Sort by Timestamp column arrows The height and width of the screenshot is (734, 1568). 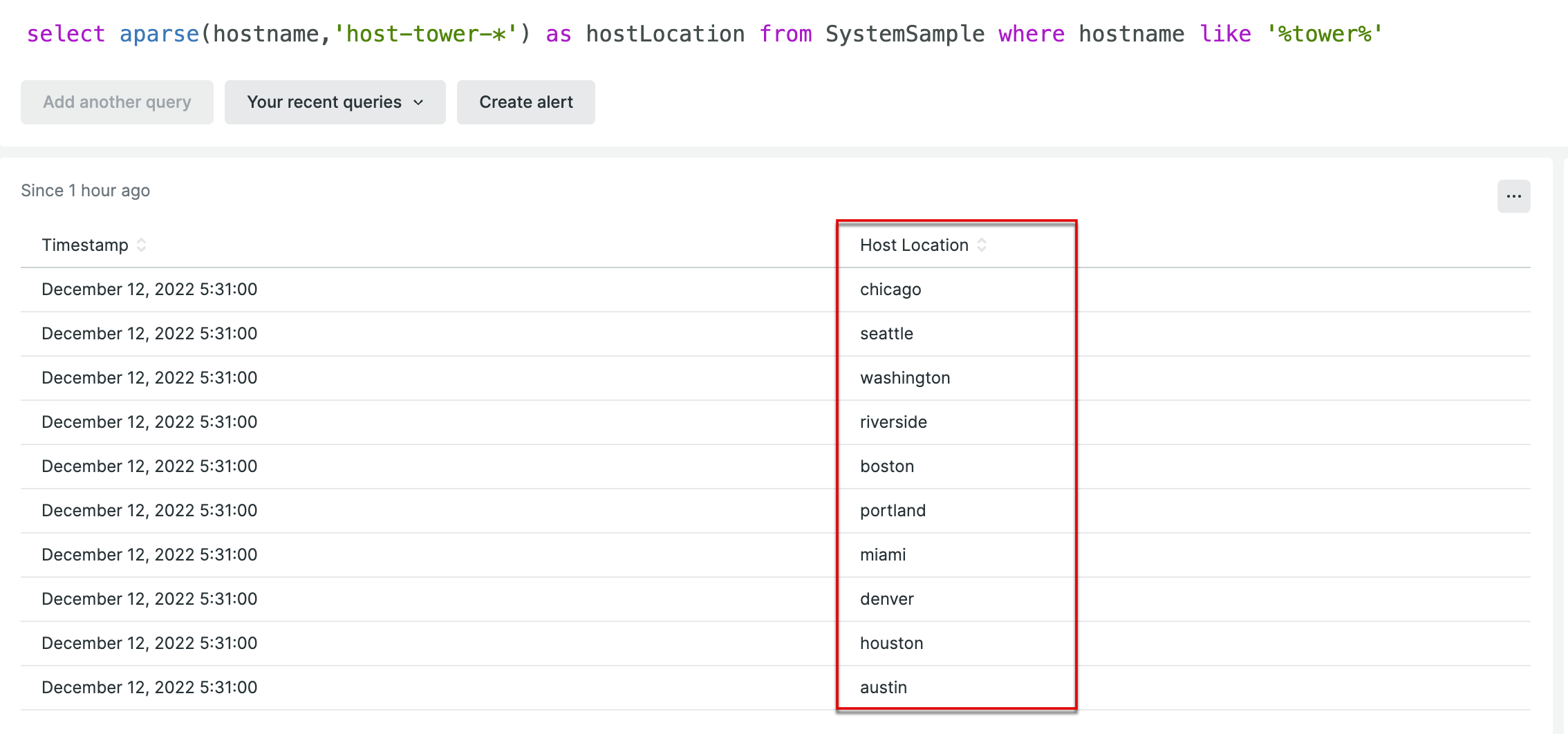[141, 245]
